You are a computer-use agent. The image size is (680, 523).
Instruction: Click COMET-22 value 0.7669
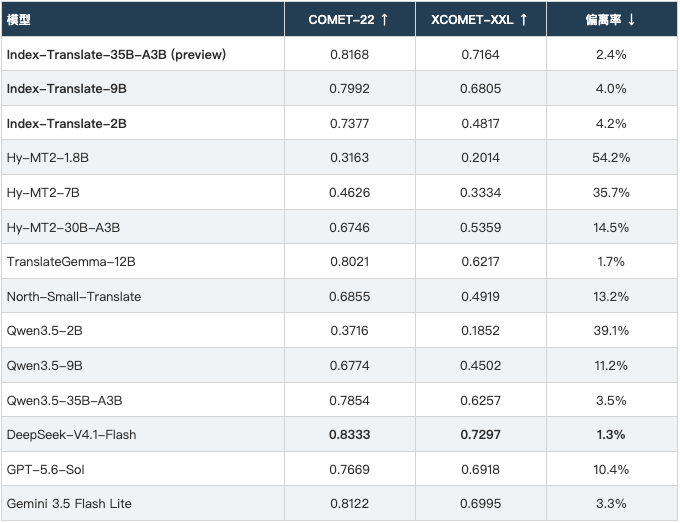[350, 470]
